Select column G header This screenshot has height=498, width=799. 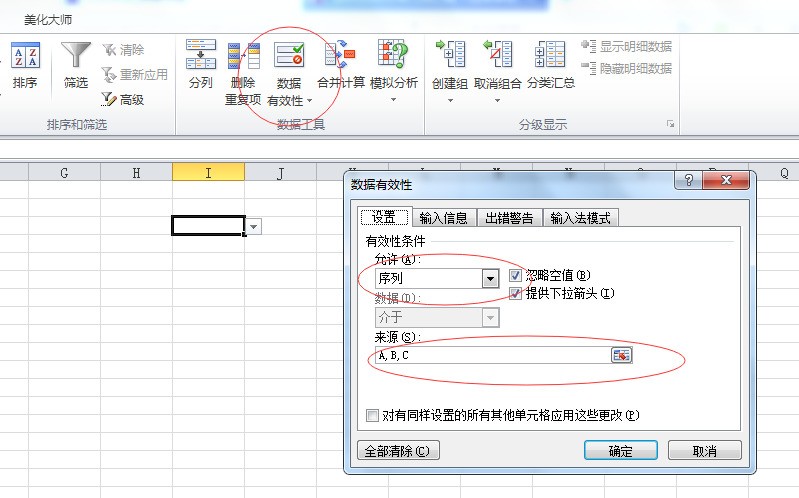pyautogui.click(x=64, y=173)
